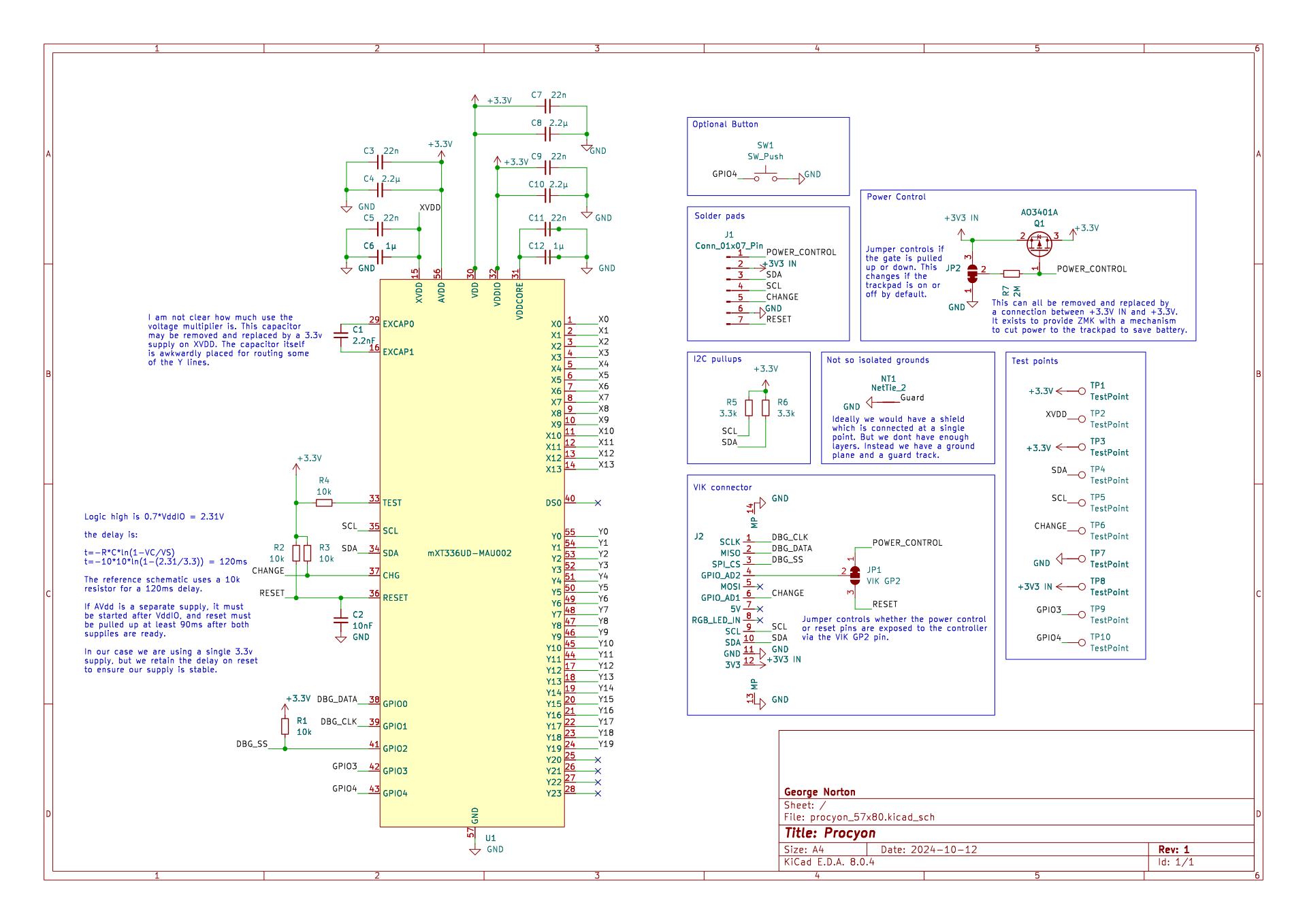
Task: Click the "Rev: 1" field
Action: click(1174, 850)
